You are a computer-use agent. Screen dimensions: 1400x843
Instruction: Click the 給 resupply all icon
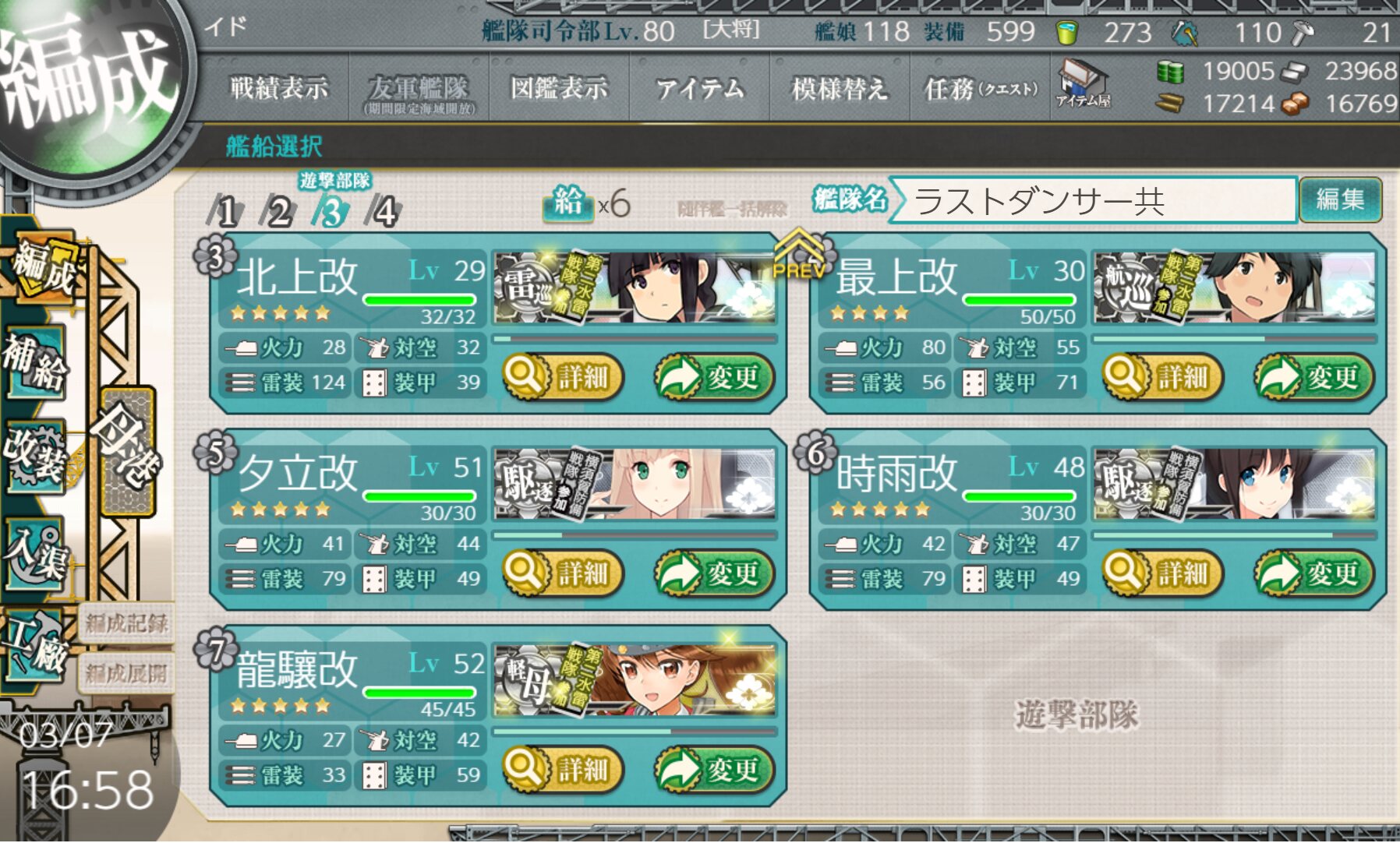567,203
